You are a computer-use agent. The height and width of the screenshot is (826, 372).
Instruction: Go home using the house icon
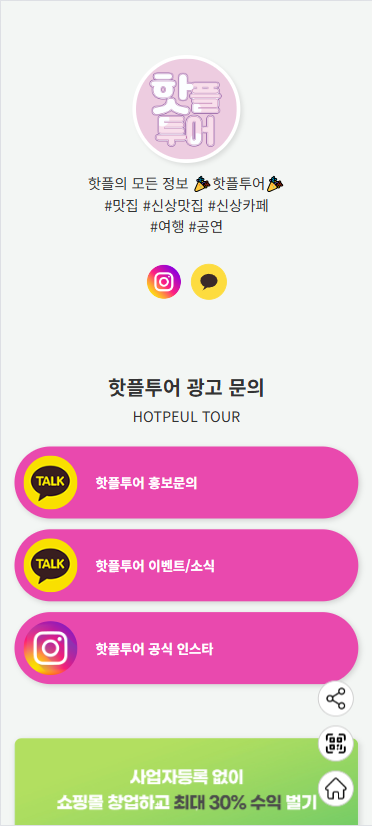coord(336,789)
